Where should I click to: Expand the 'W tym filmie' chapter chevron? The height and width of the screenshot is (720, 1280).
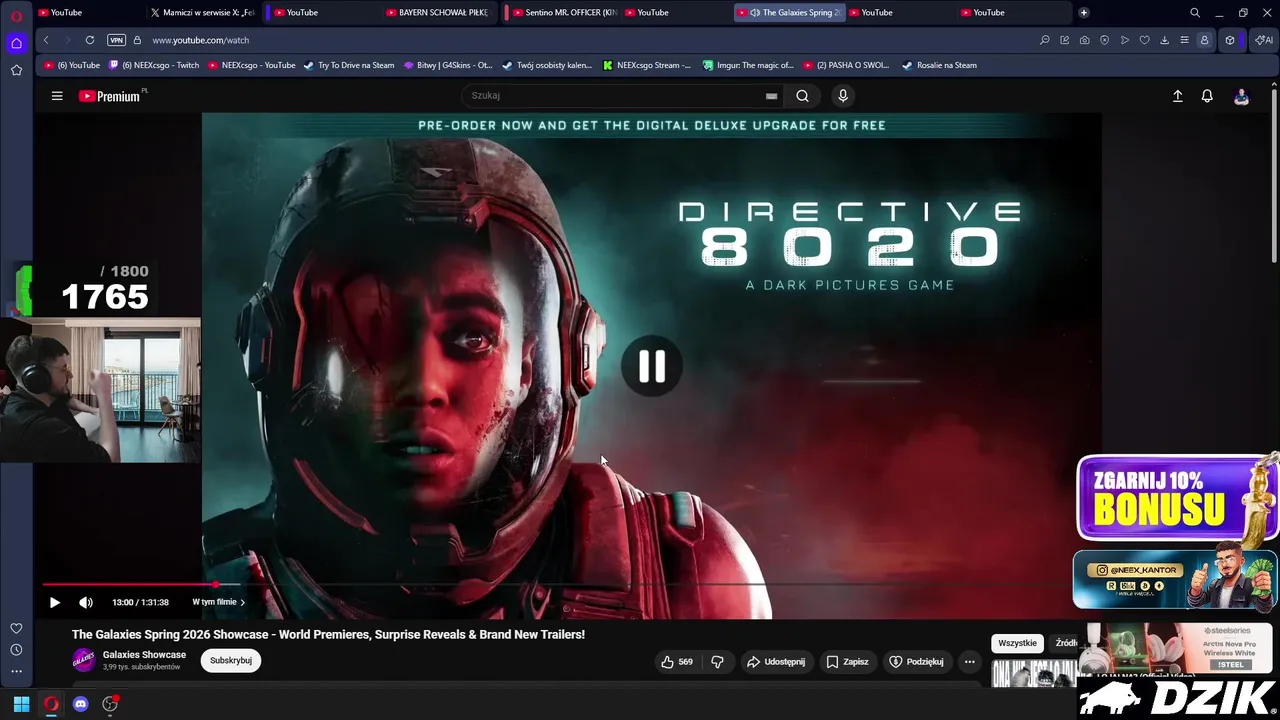tap(242, 602)
